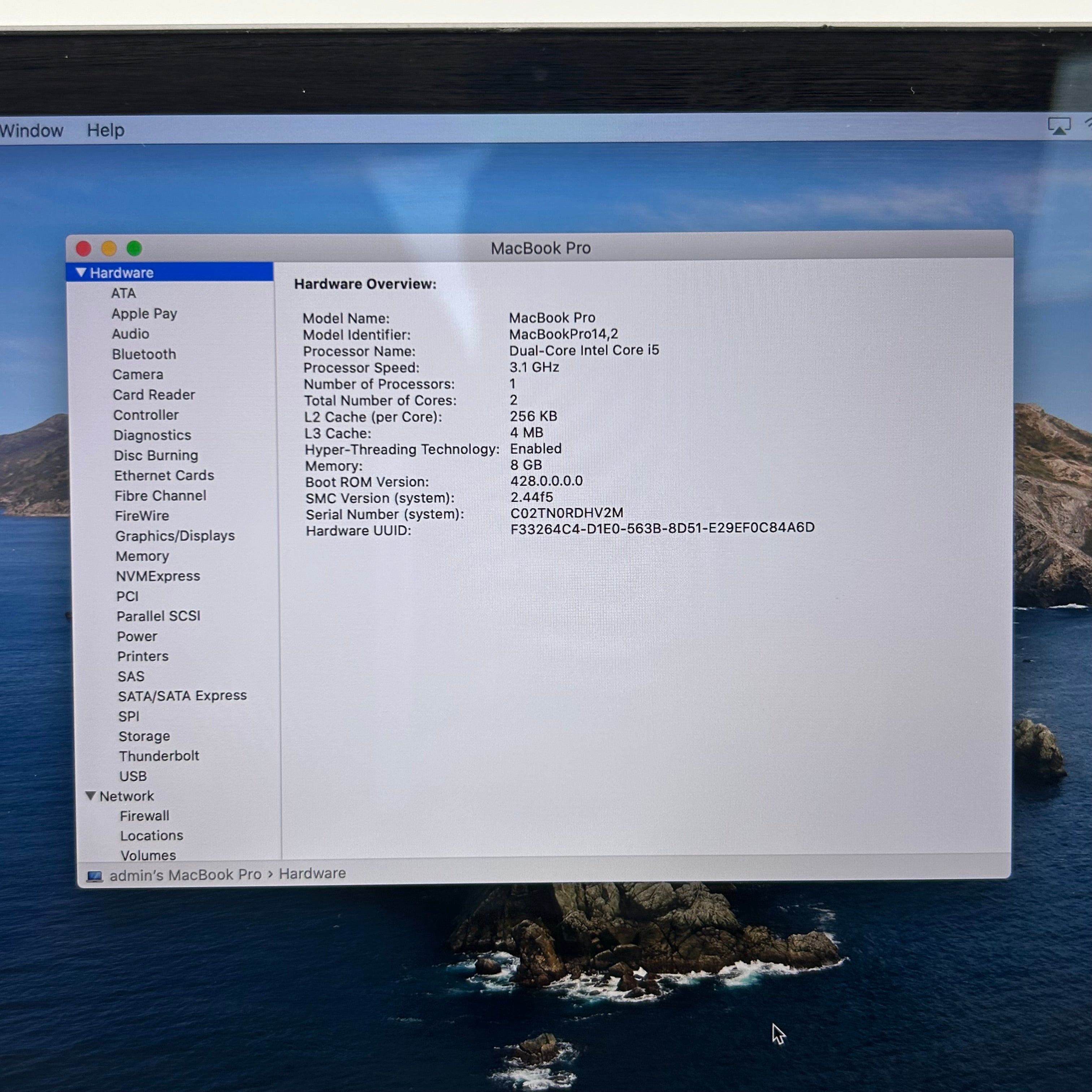Click the "4 MB" L3 cache value
The width and height of the screenshot is (1092, 1092).
[526, 432]
